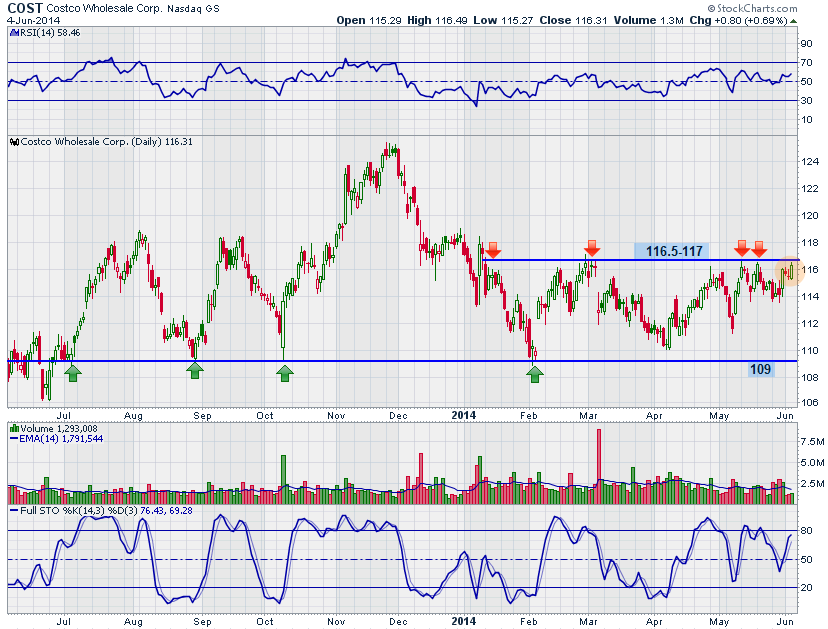The height and width of the screenshot is (629, 828).
Task: Click the Nov label under the price panel
Action: tap(336, 416)
